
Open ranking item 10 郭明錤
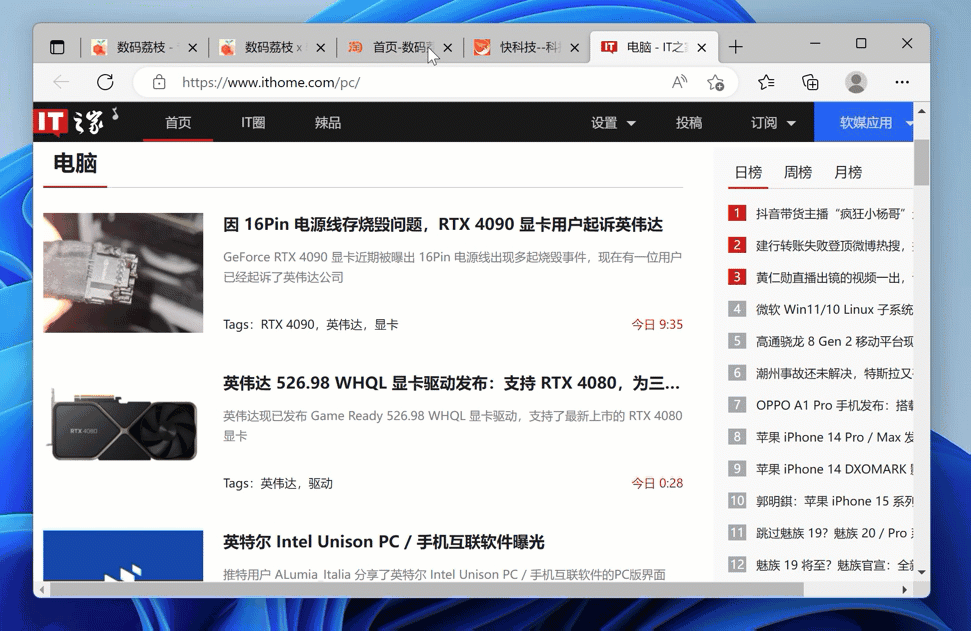[x=834, y=501]
